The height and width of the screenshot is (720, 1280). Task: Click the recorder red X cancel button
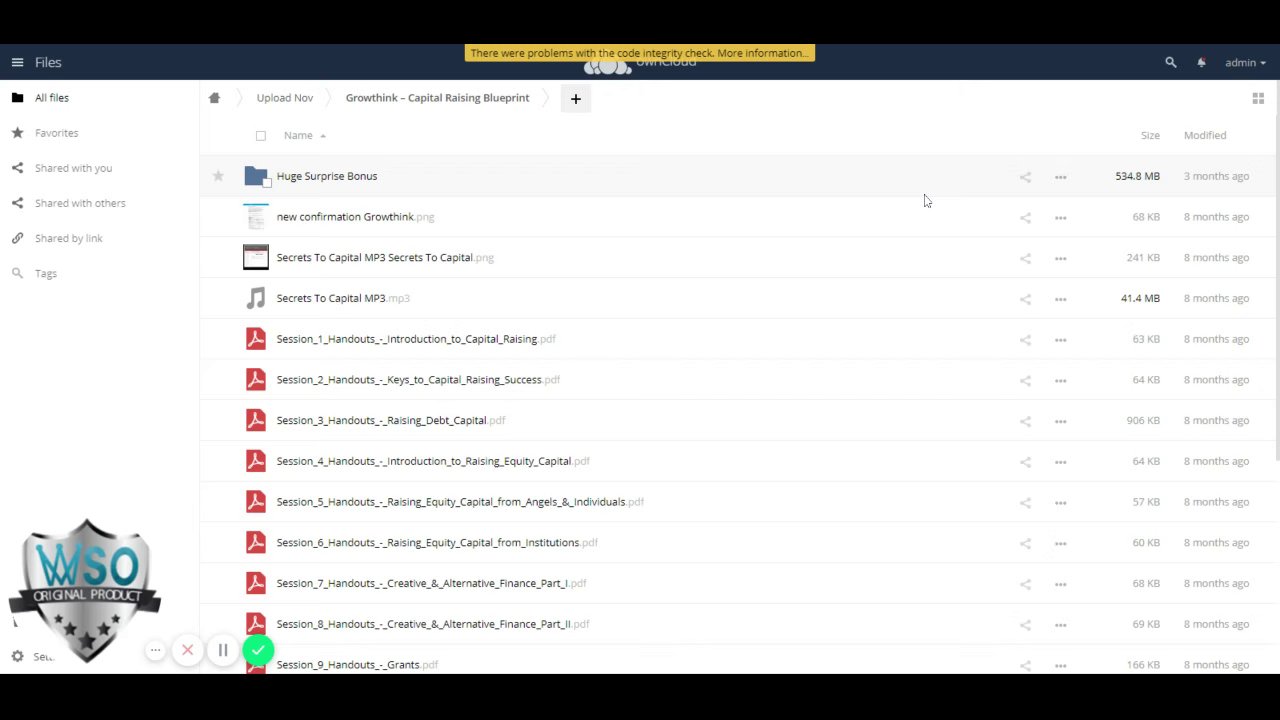pos(187,651)
